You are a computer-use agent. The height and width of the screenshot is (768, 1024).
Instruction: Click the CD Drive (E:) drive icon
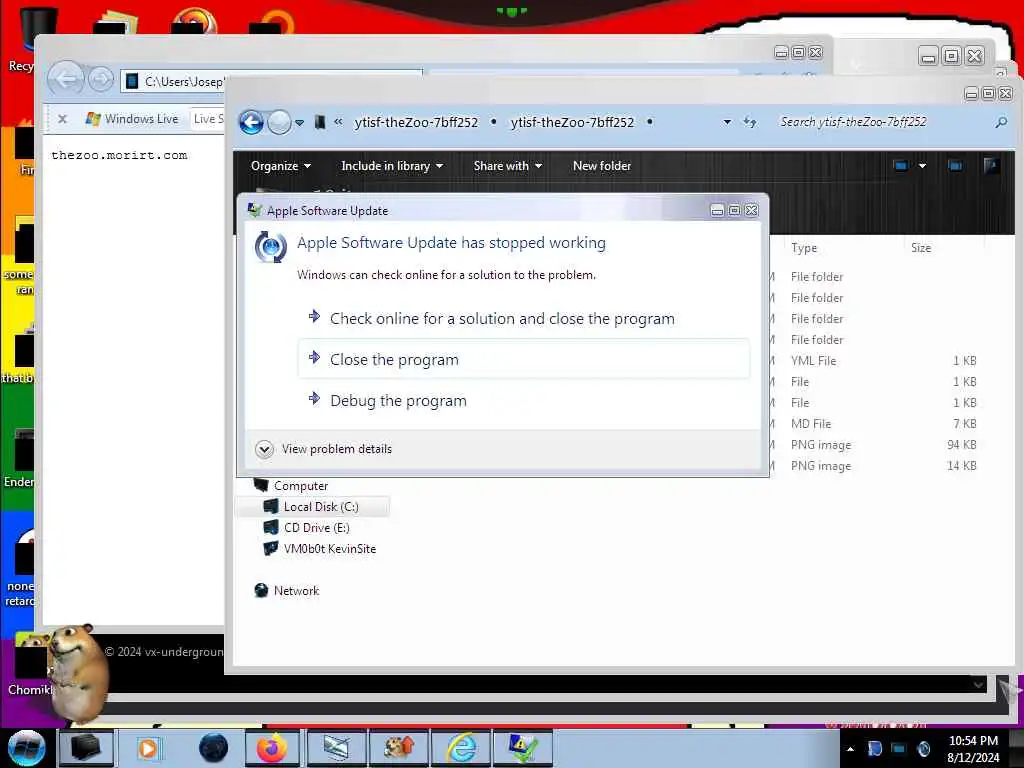[x=271, y=527]
